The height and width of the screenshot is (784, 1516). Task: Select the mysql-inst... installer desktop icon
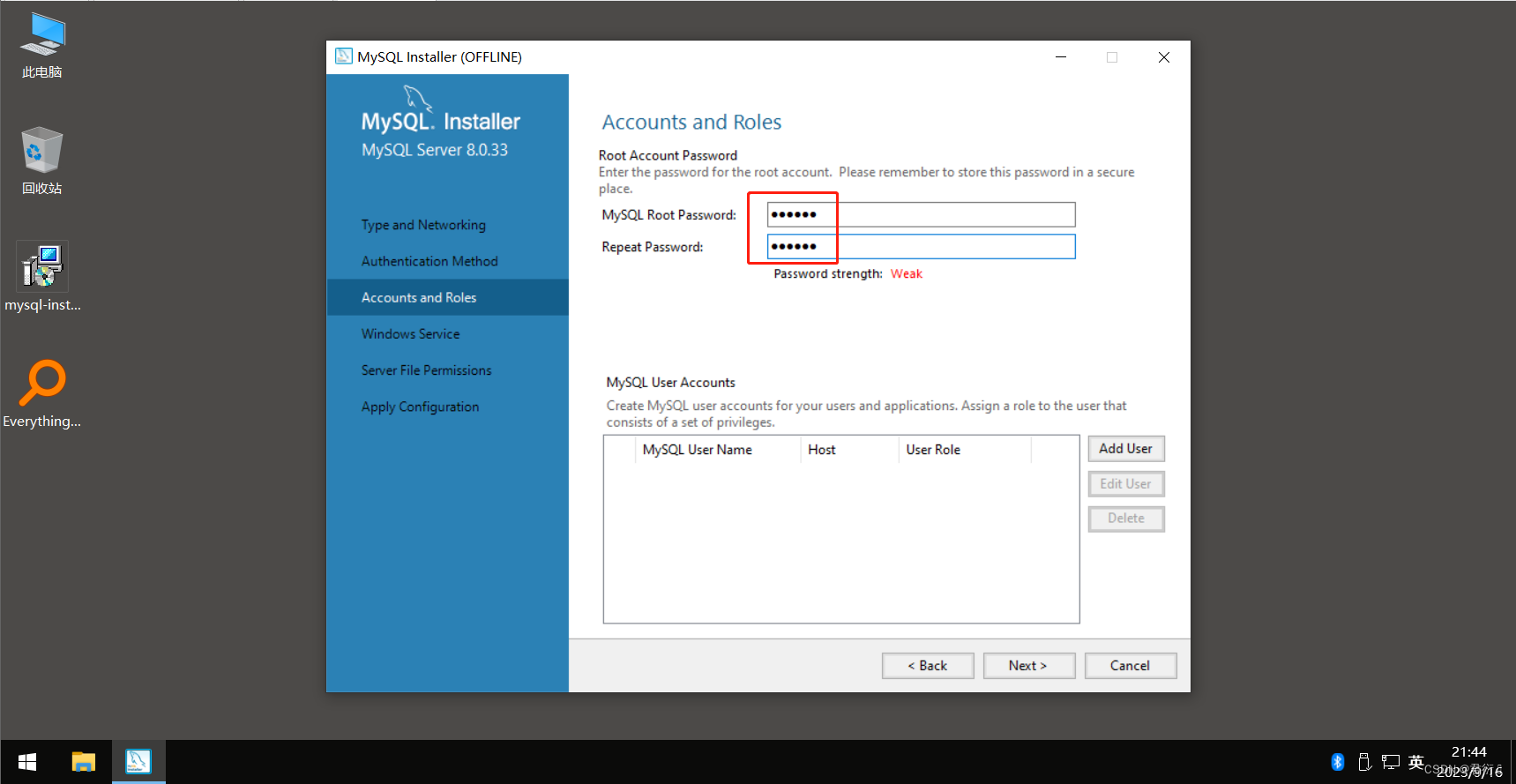click(x=42, y=277)
